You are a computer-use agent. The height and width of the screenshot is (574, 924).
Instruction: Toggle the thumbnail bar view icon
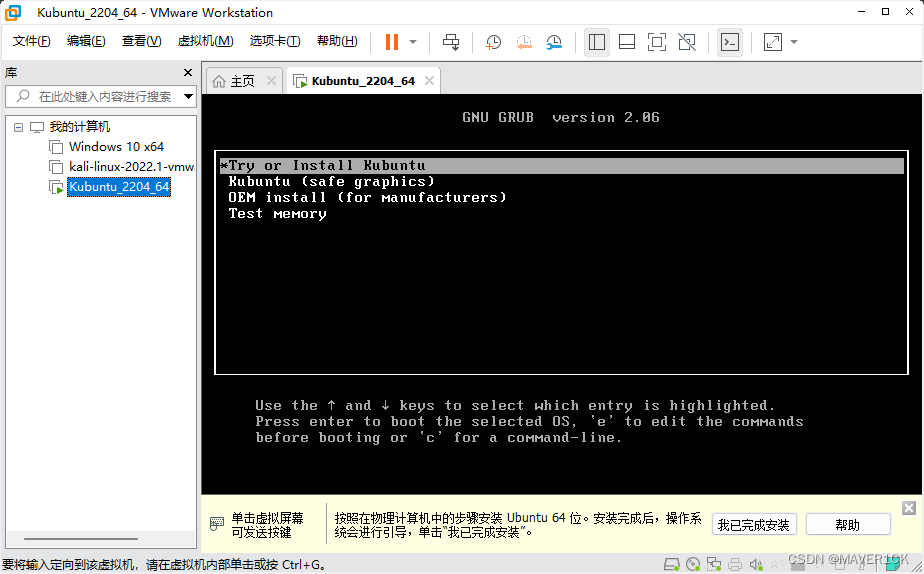(627, 42)
